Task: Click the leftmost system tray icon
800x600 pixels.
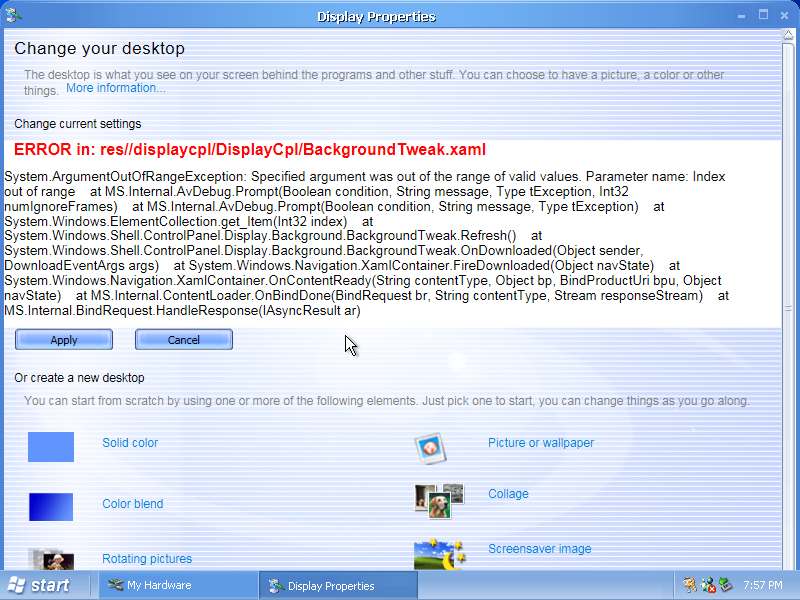Action: (x=690, y=585)
